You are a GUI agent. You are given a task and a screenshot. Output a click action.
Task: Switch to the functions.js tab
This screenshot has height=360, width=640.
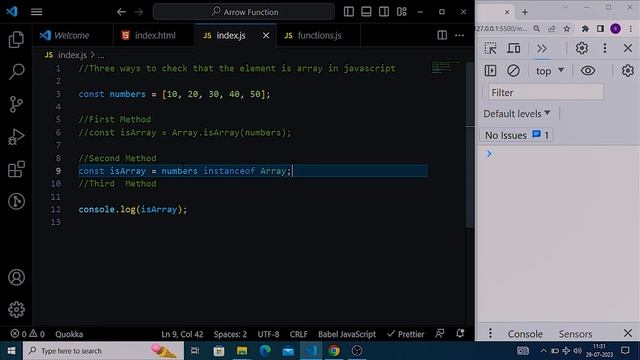click(319, 36)
